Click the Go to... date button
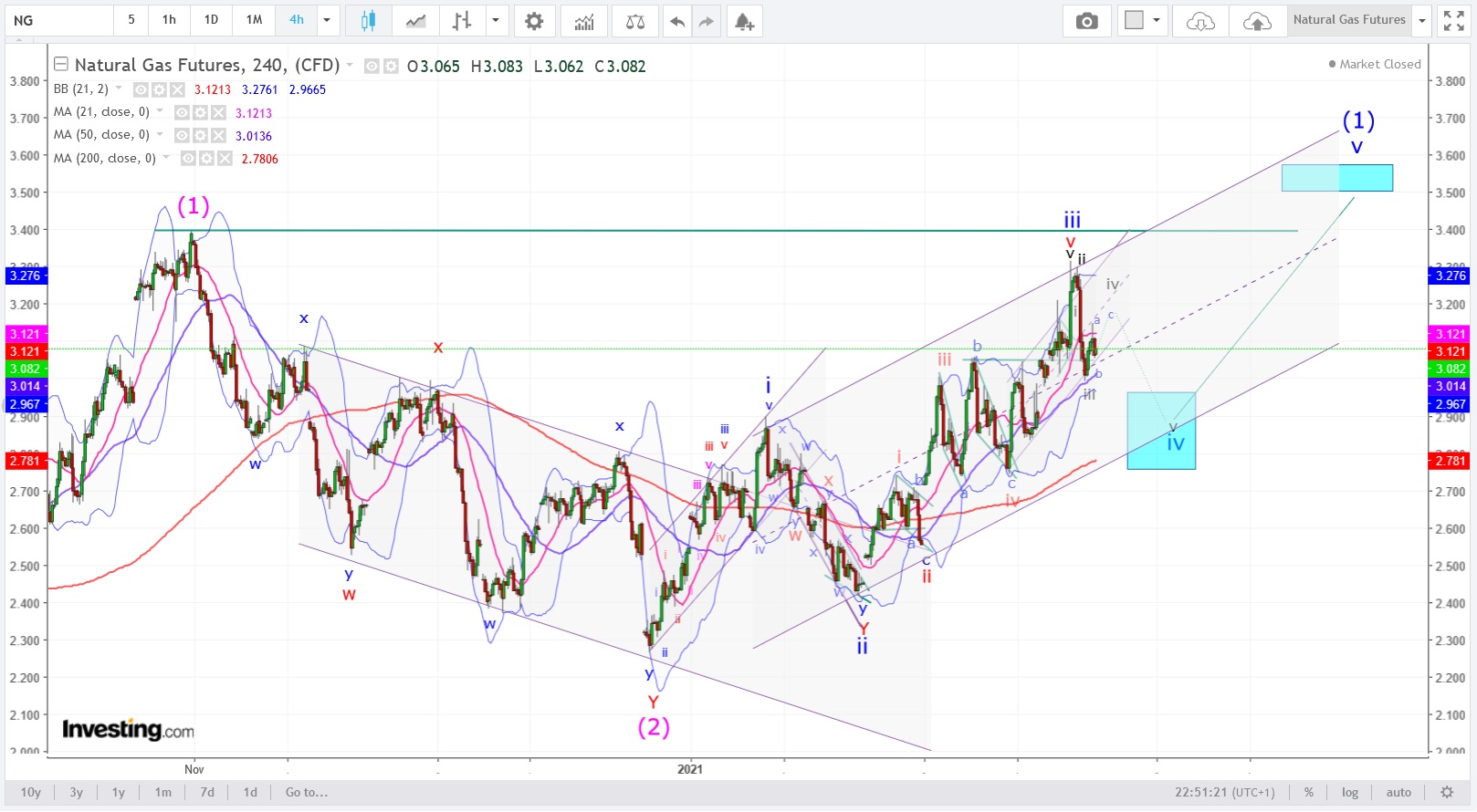Screen dimensions: 1477x812 (306, 792)
